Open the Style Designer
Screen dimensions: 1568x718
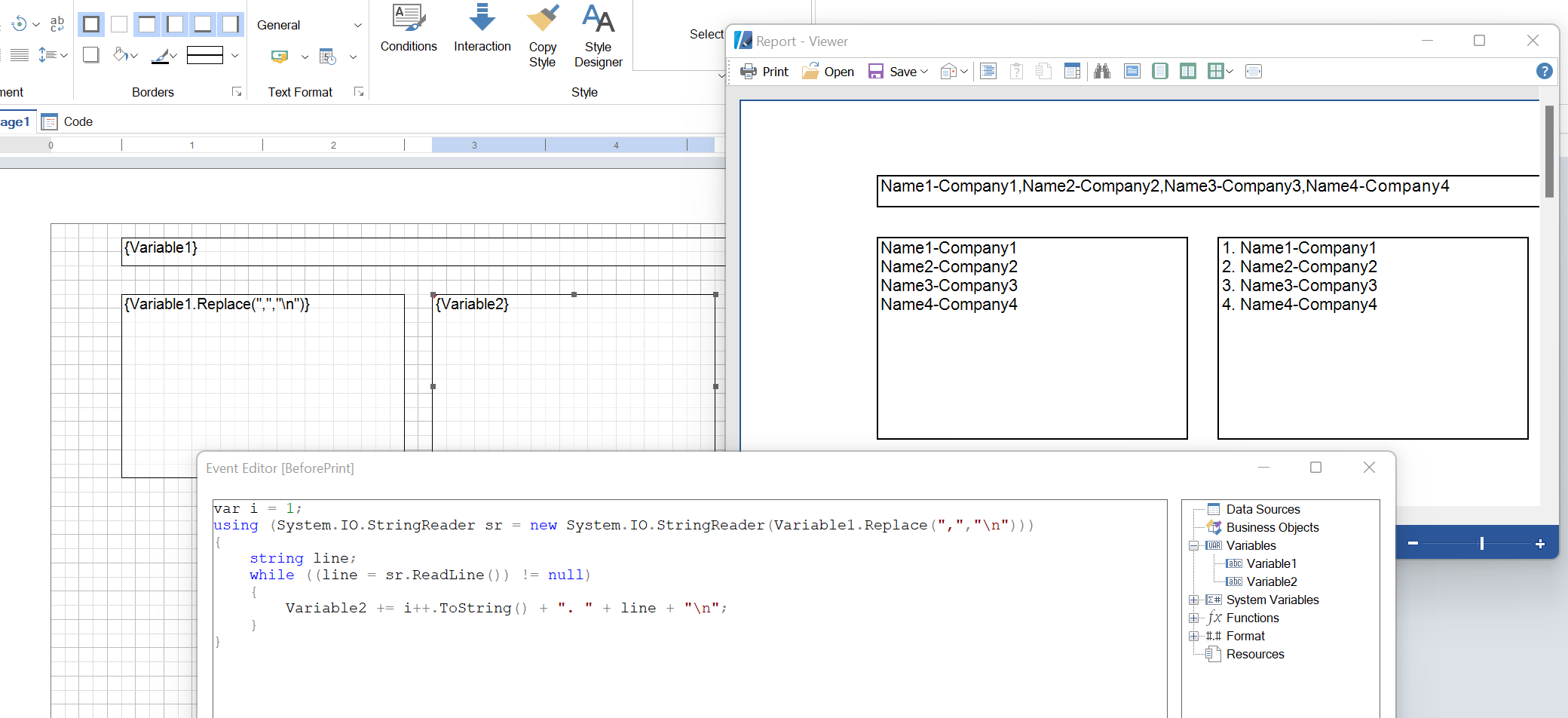point(599,36)
